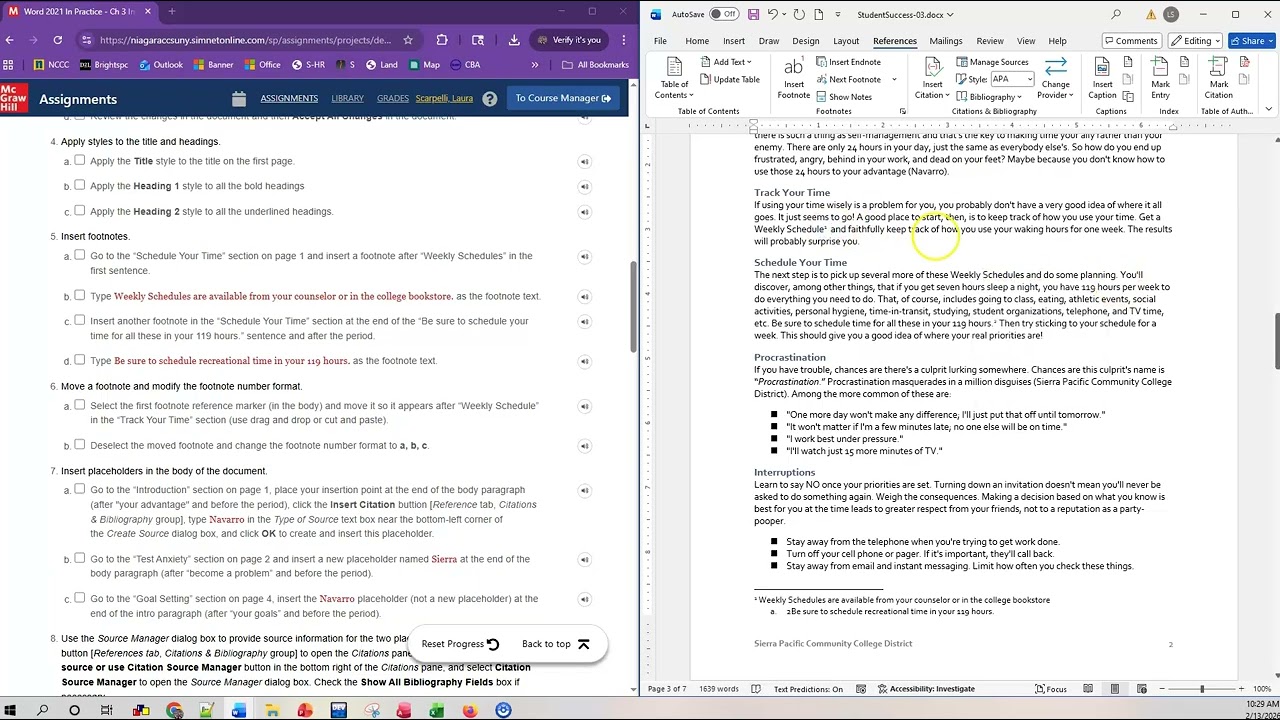Screen dimensions: 1280x720
Task: Click the Reset Progress button
Action: coord(460,644)
